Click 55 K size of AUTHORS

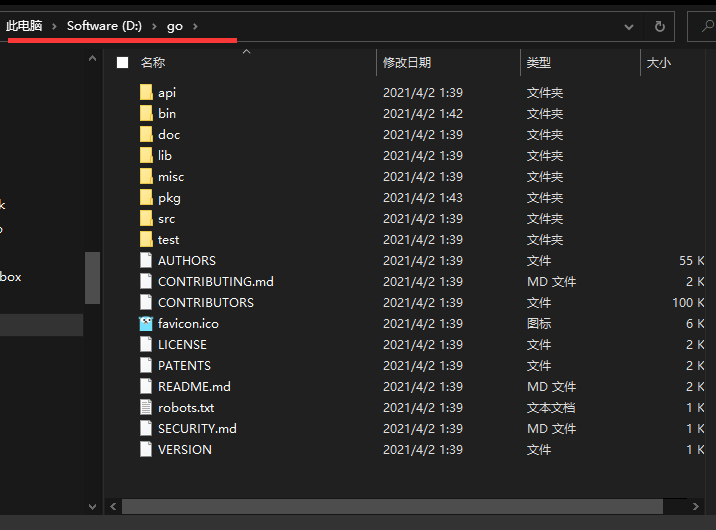[x=691, y=260]
